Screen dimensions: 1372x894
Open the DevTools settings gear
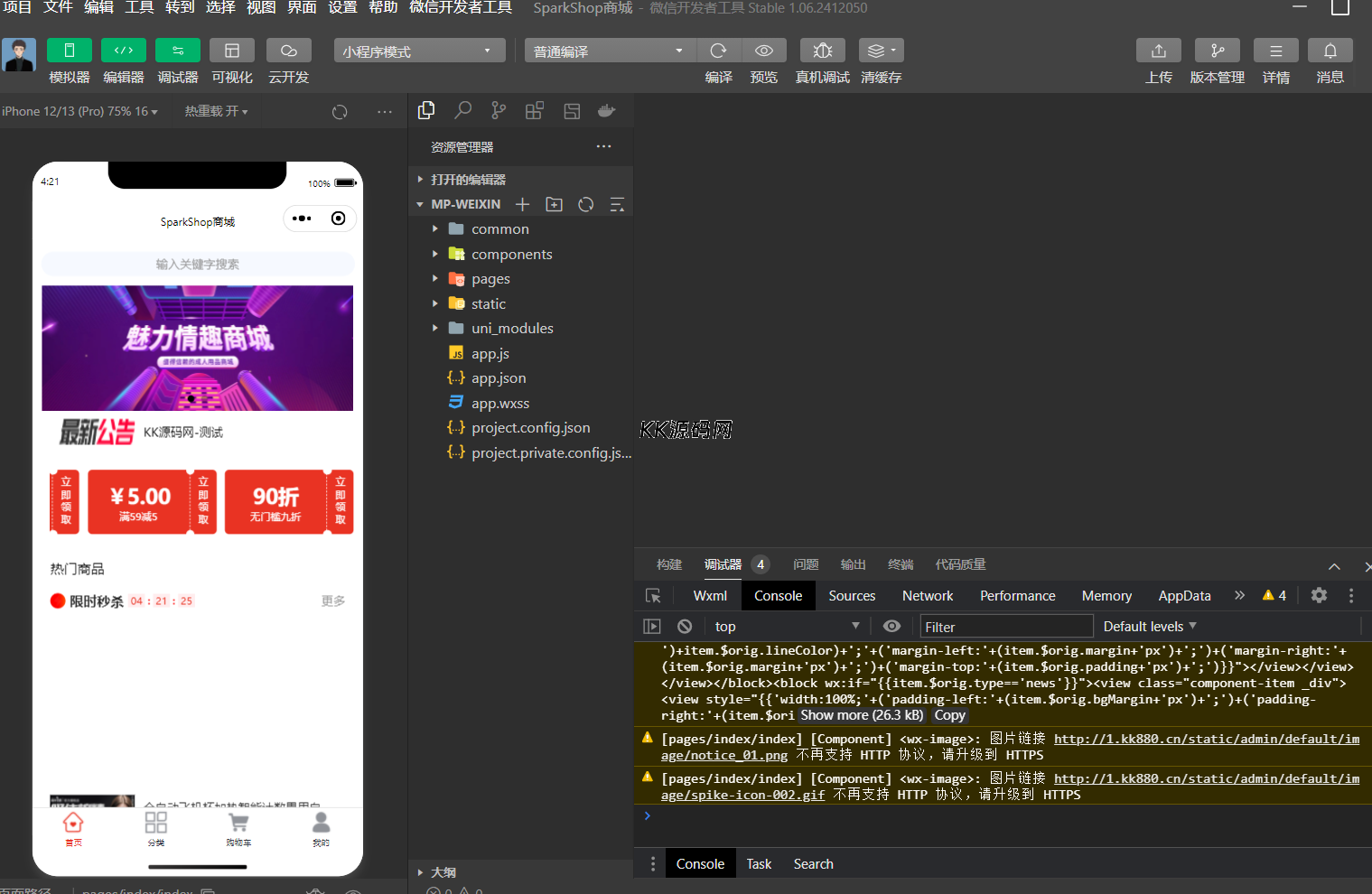pyautogui.click(x=1319, y=595)
